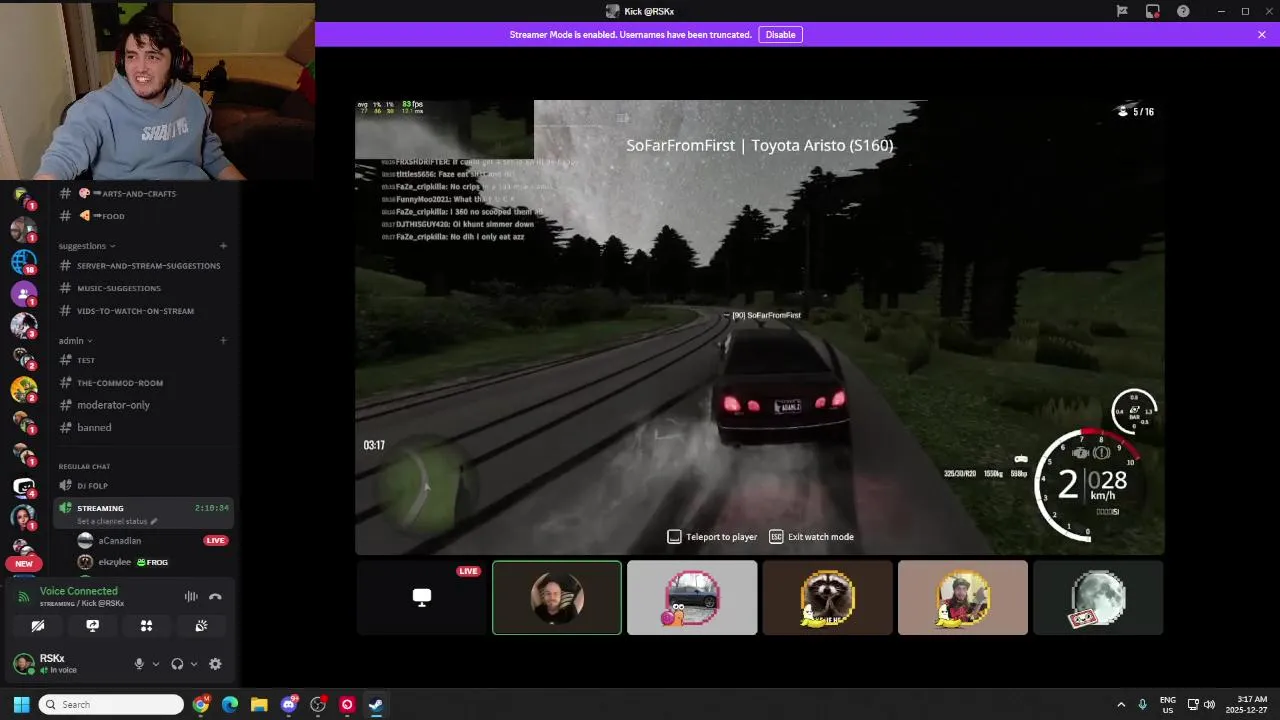Join the DJ FOLP voice channel
Screen dimensions: 1280x720
tap(143, 486)
